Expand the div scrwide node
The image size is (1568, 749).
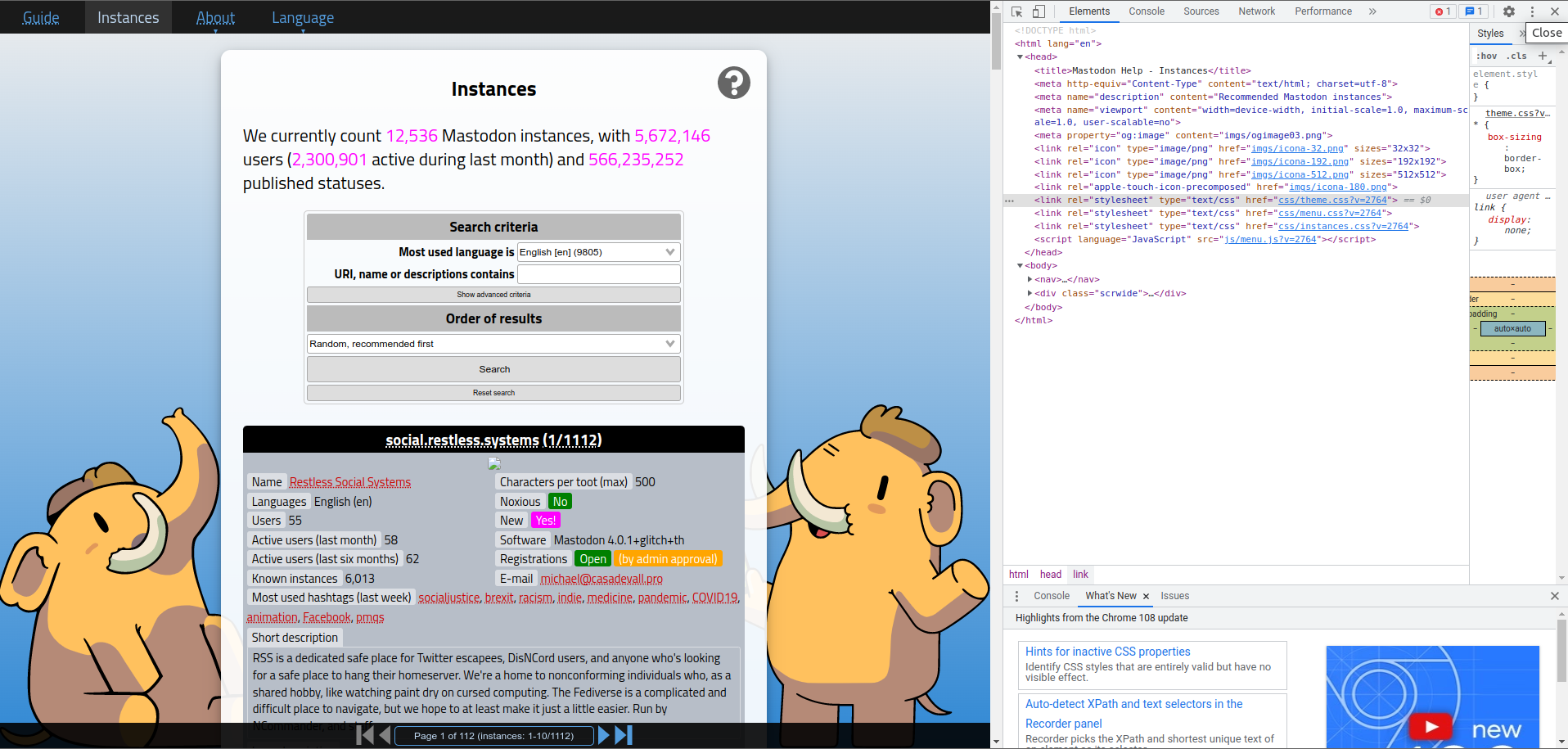tap(1030, 293)
